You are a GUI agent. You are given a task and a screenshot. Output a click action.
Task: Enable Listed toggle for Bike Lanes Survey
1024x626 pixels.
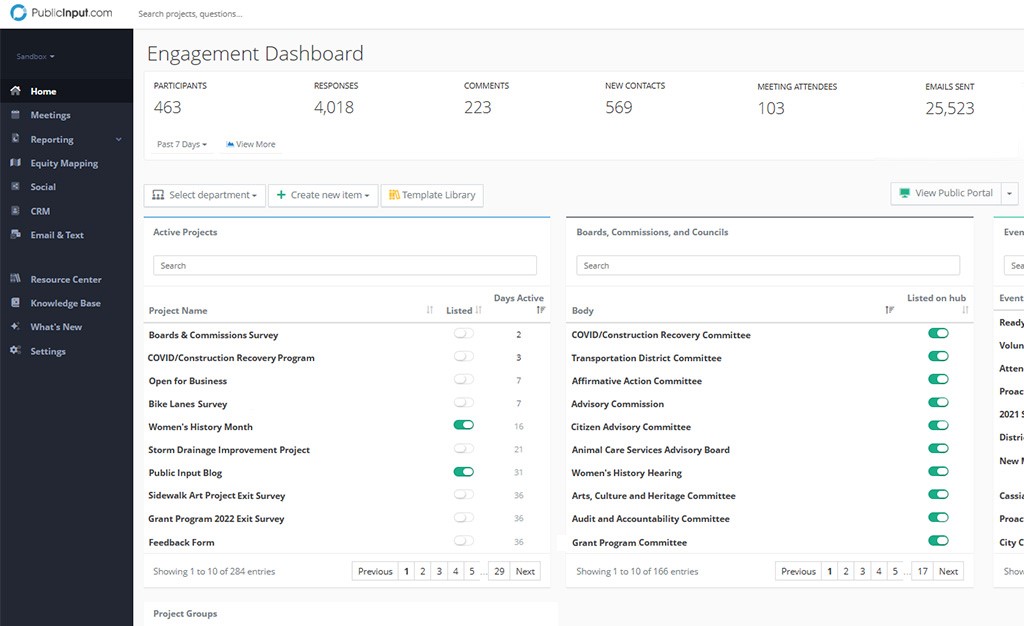coord(463,403)
